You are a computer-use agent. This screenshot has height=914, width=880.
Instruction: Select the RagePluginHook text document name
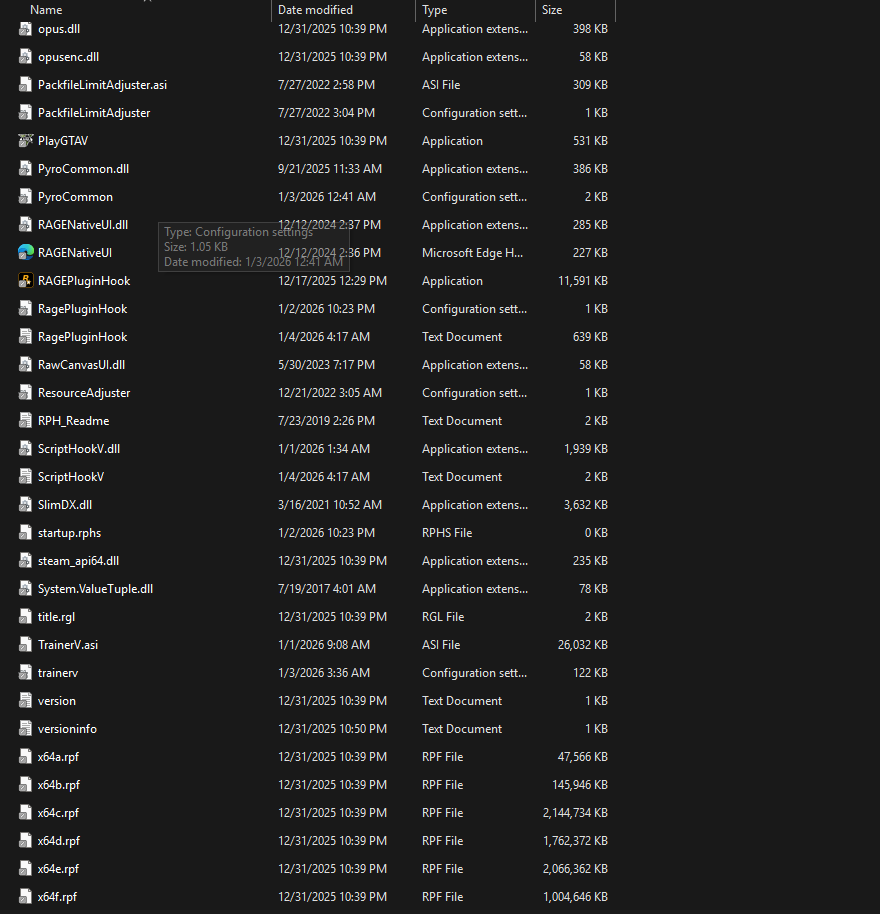pyautogui.click(x=82, y=336)
